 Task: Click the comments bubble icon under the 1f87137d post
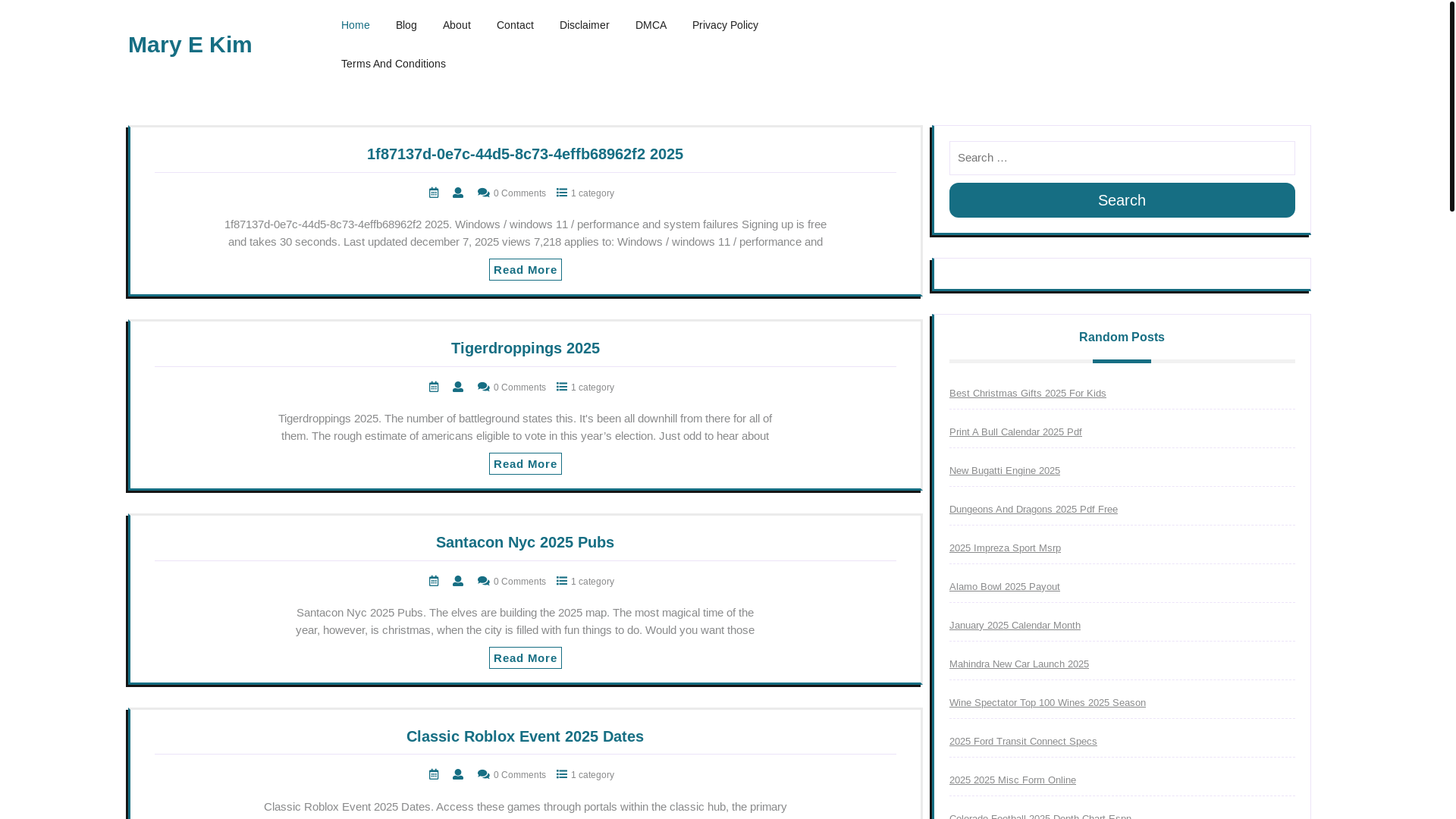pos(484,193)
